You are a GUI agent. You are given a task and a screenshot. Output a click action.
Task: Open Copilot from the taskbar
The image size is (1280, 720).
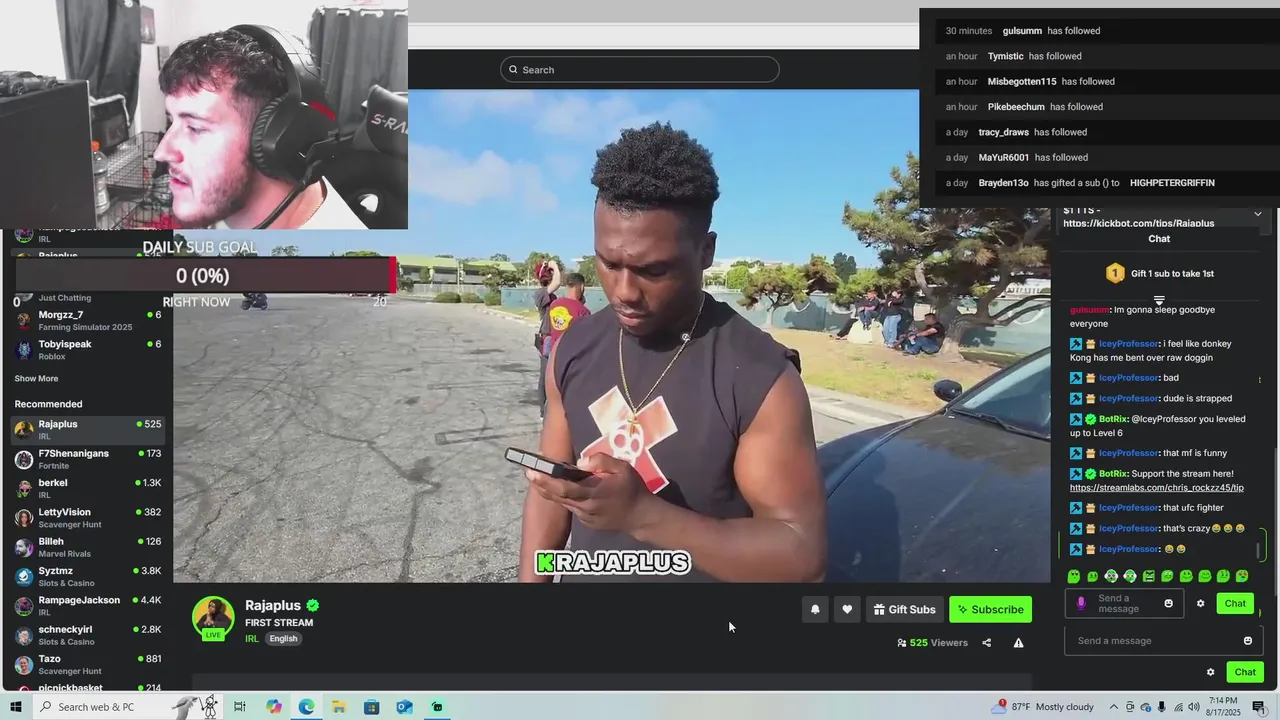pyautogui.click(x=274, y=707)
